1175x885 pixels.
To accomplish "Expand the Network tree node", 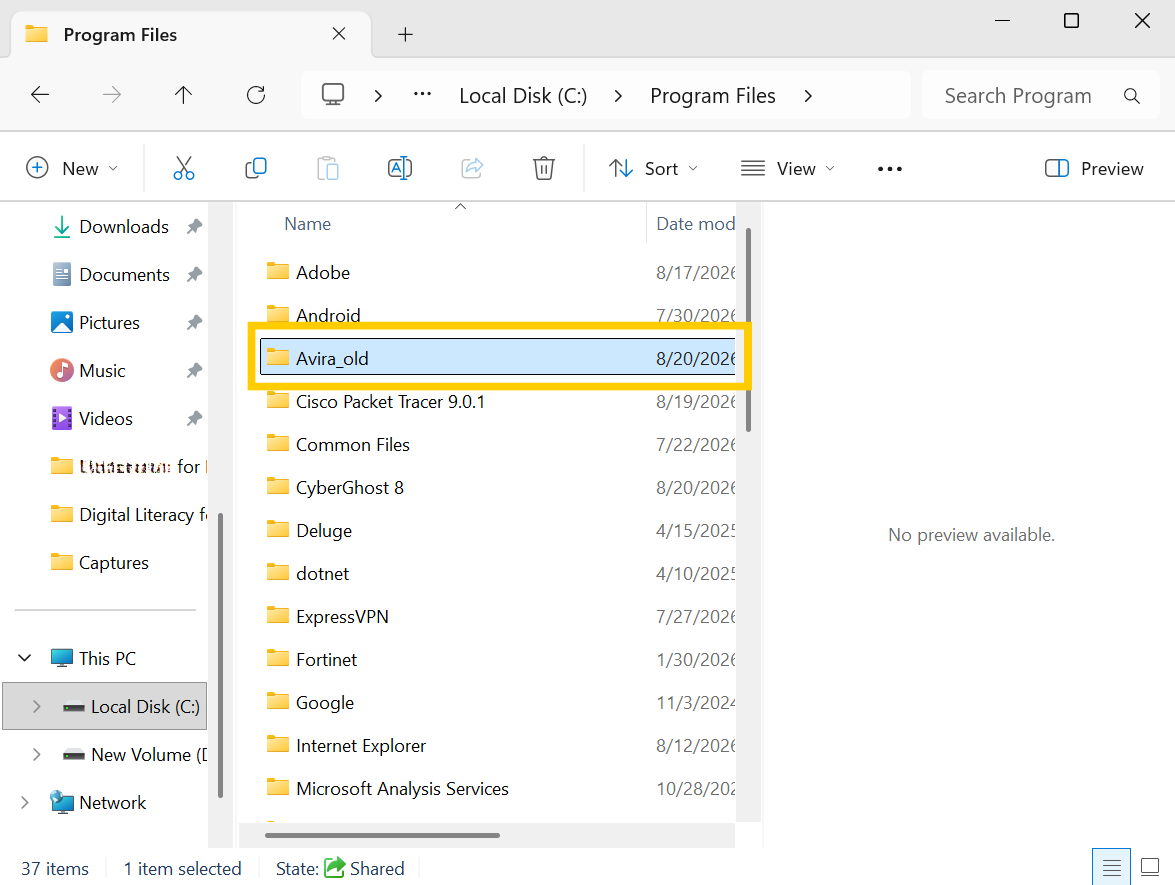I will 25,802.
